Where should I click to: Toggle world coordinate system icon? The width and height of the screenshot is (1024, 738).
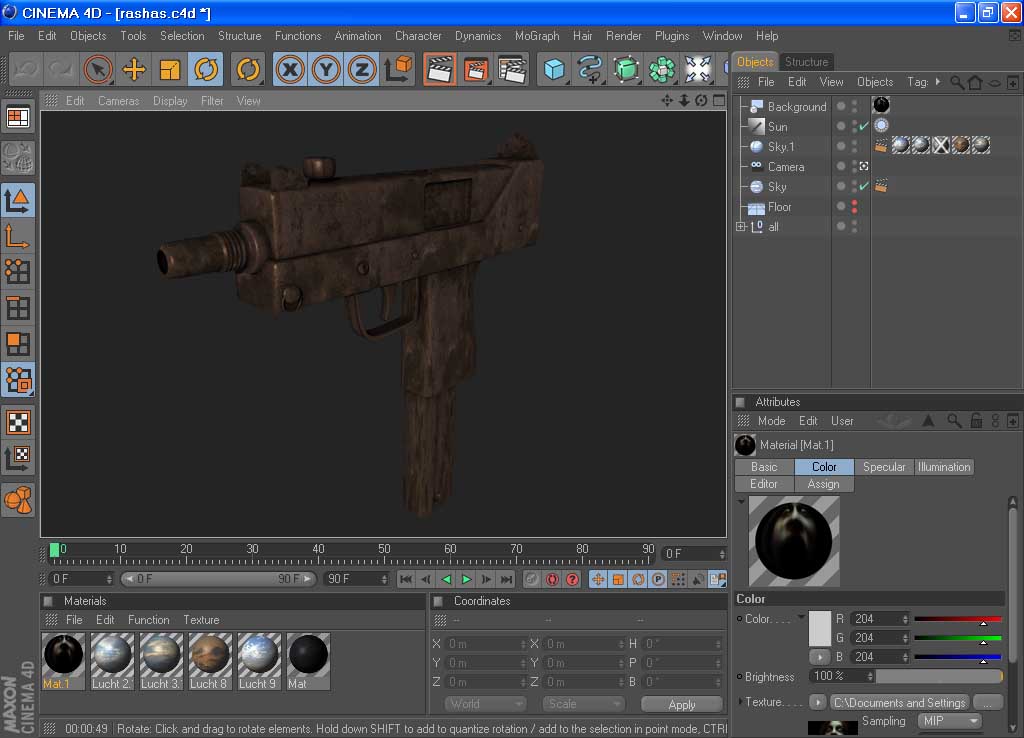[398, 69]
